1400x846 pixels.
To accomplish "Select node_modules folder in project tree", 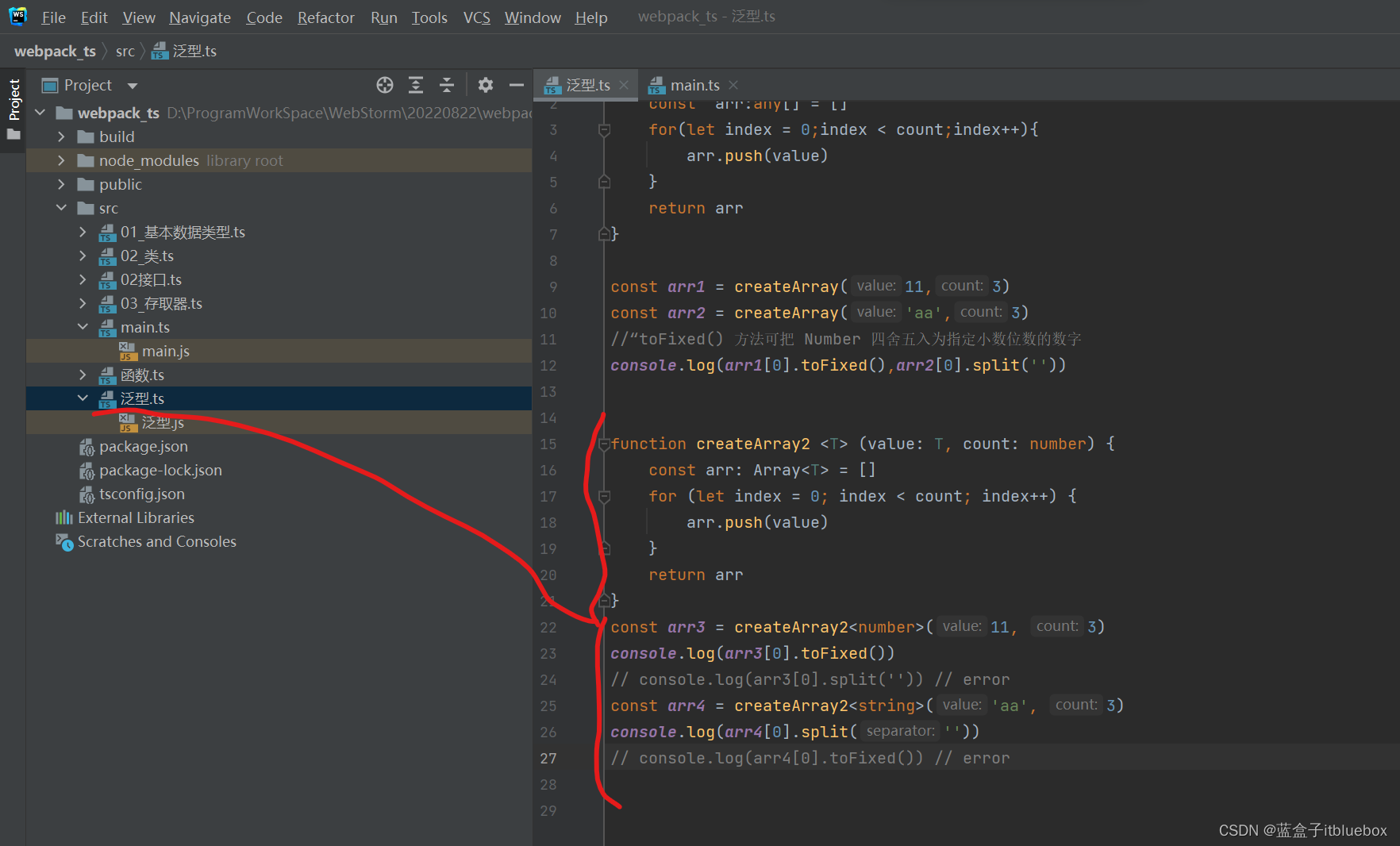I will coord(279,160).
